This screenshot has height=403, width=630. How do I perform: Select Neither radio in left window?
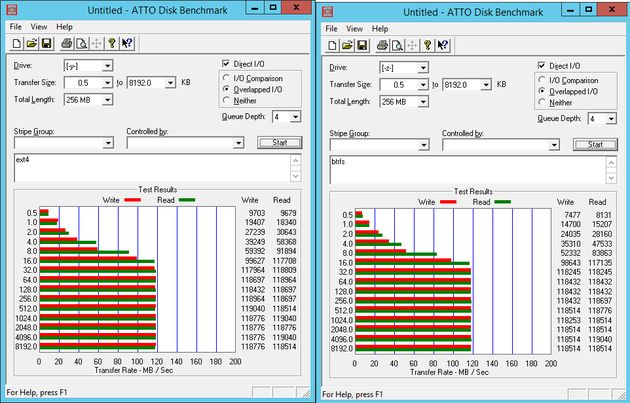click(226, 100)
